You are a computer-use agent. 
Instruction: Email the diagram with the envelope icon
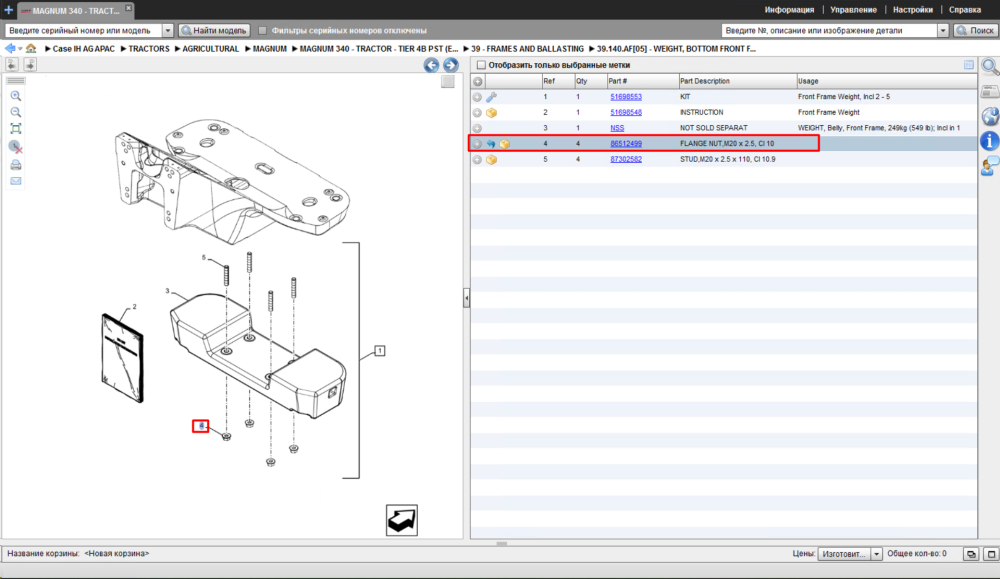coord(16,181)
